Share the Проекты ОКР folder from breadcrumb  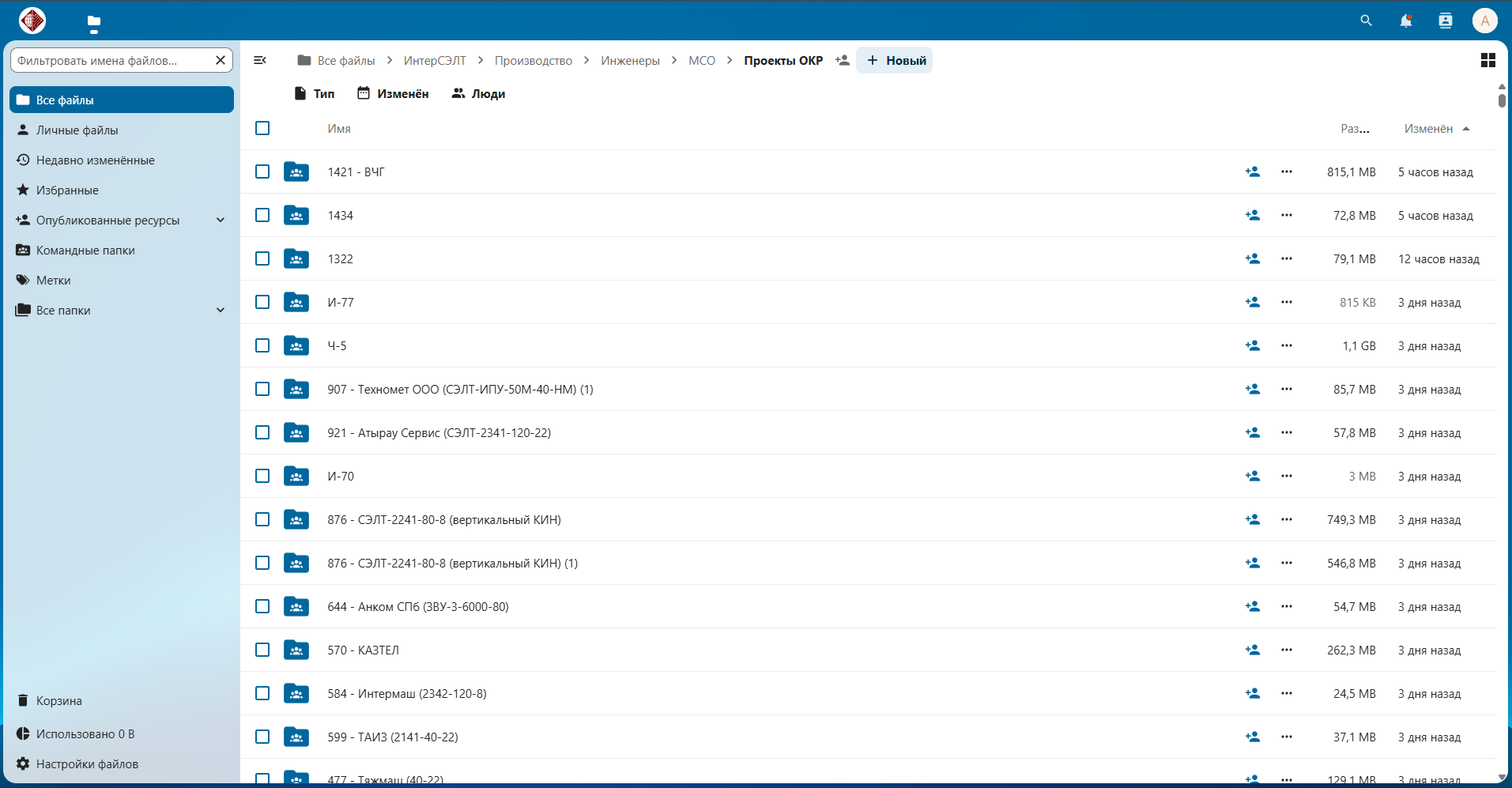843,60
